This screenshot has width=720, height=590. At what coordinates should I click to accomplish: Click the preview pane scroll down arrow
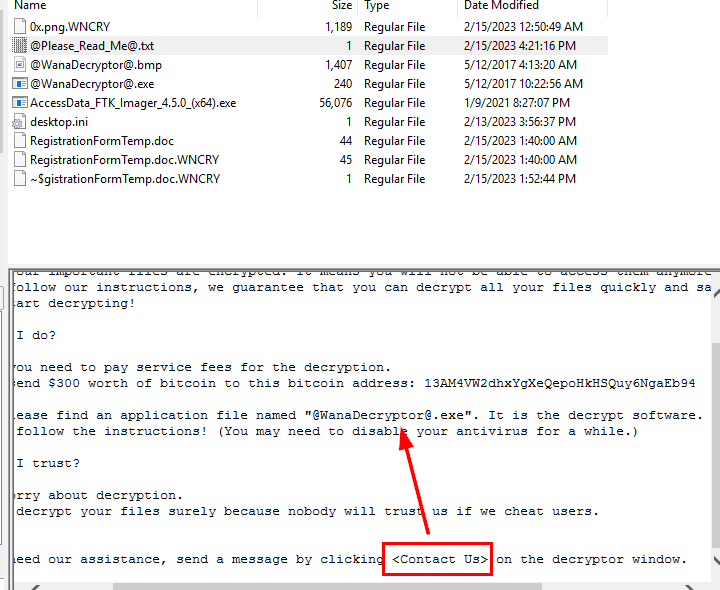tap(716, 561)
